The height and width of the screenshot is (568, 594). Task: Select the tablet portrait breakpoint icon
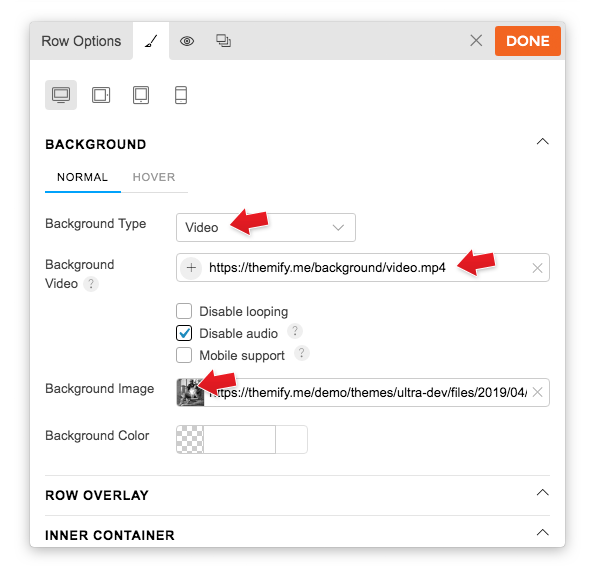tap(141, 95)
